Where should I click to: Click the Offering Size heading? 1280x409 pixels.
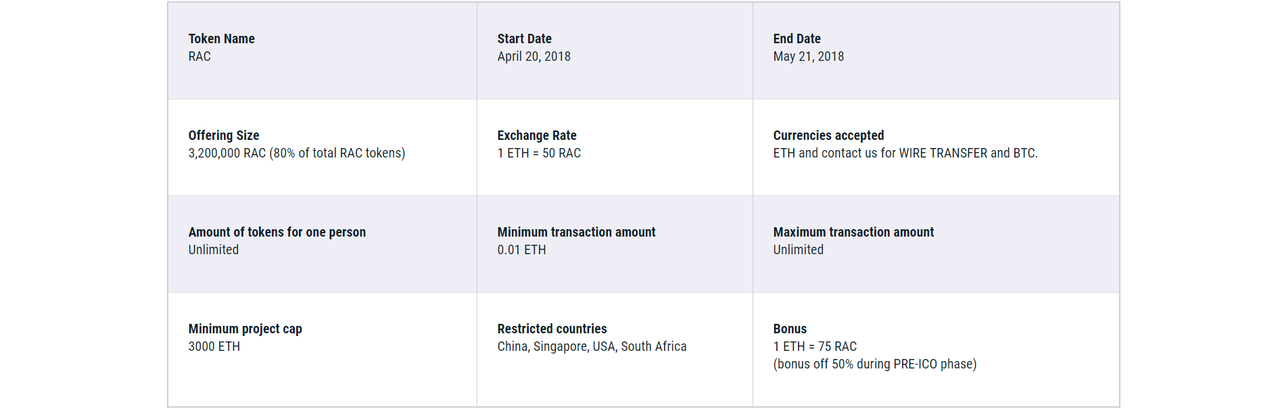coord(224,136)
